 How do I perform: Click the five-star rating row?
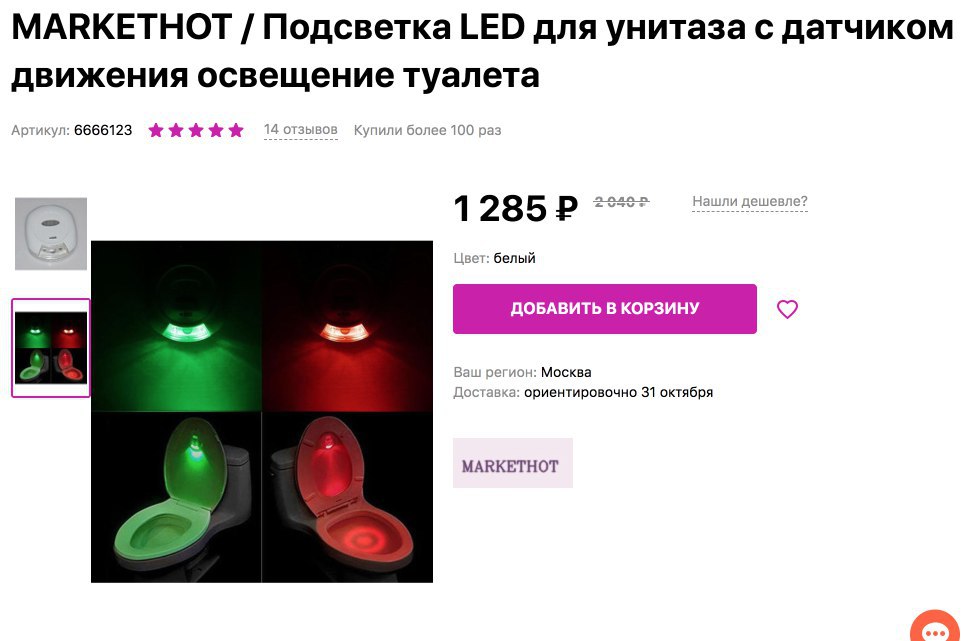click(196, 130)
